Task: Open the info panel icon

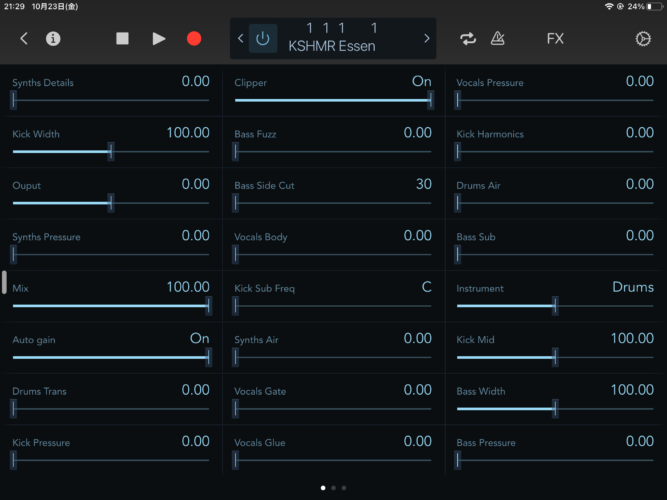Action: click(x=53, y=39)
